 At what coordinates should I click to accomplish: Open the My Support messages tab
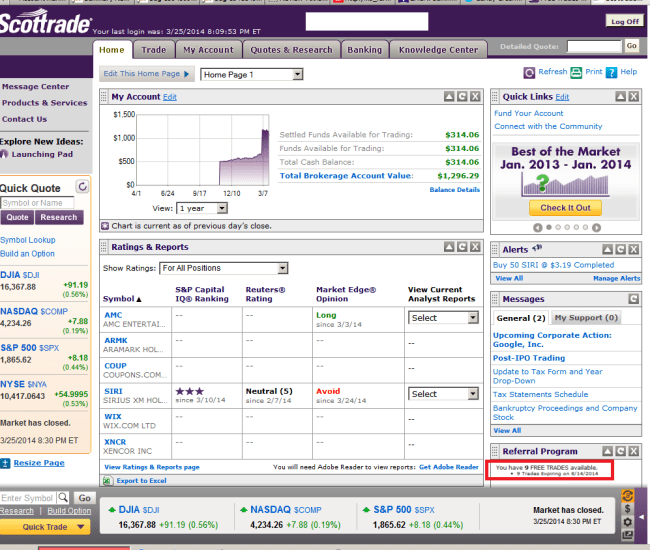coord(586,318)
